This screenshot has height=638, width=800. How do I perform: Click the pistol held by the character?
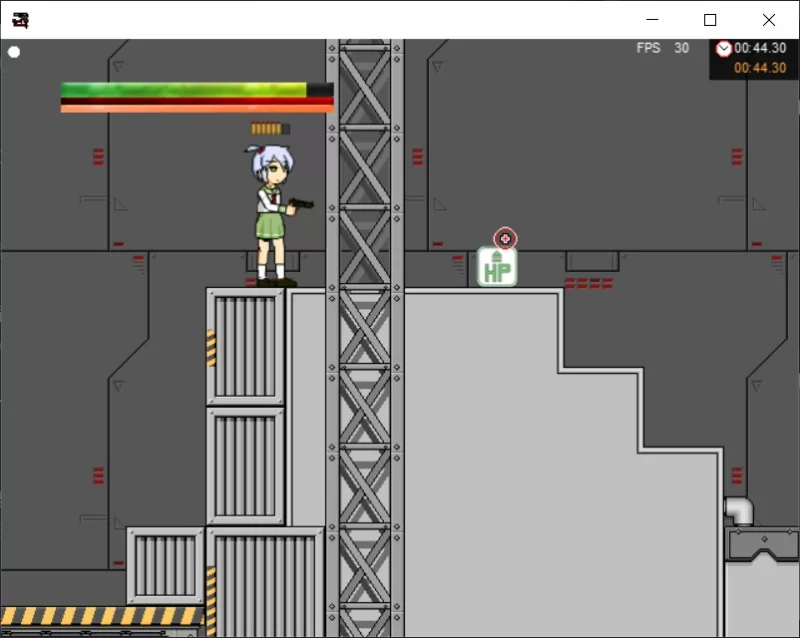click(x=301, y=204)
